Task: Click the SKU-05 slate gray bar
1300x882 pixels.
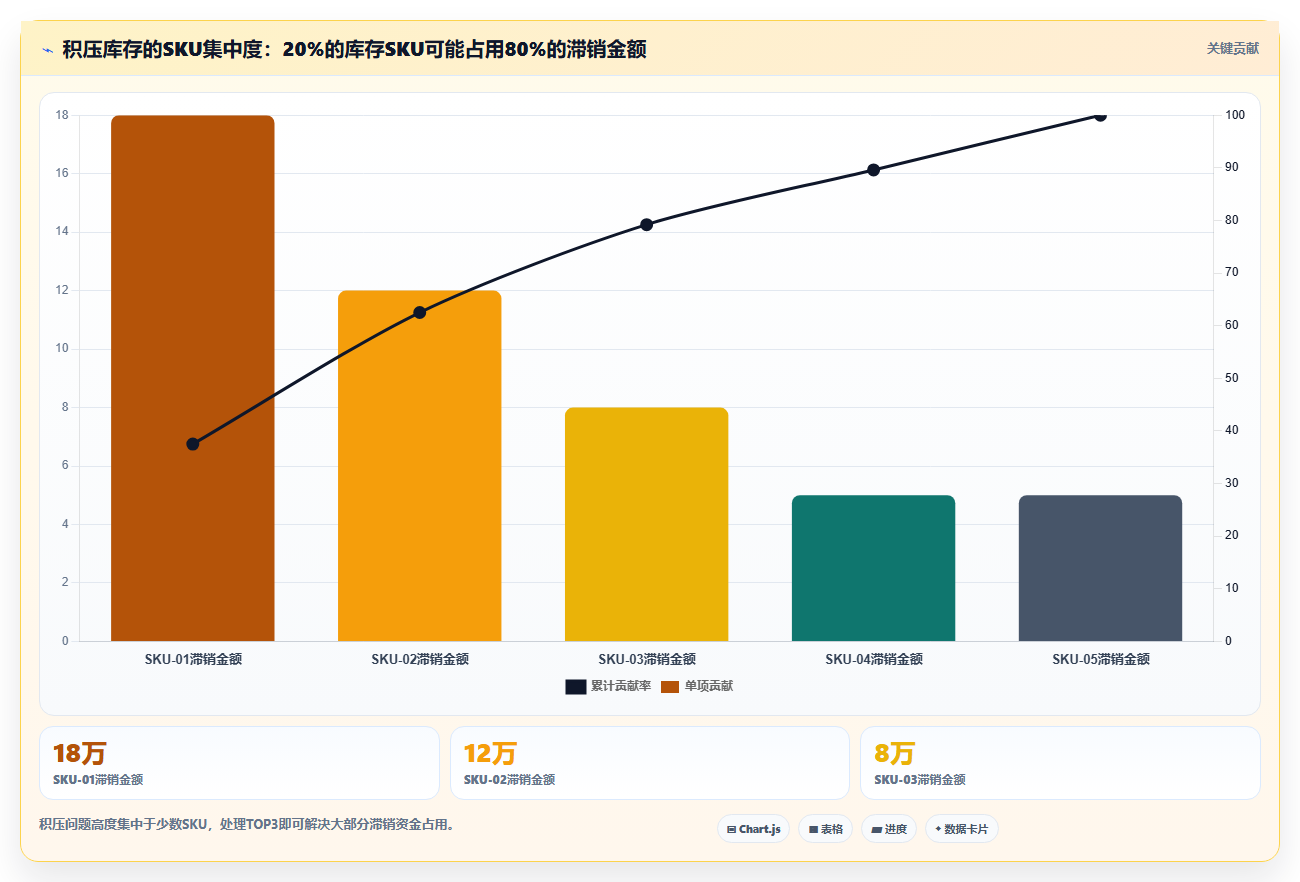Action: 1101,568
